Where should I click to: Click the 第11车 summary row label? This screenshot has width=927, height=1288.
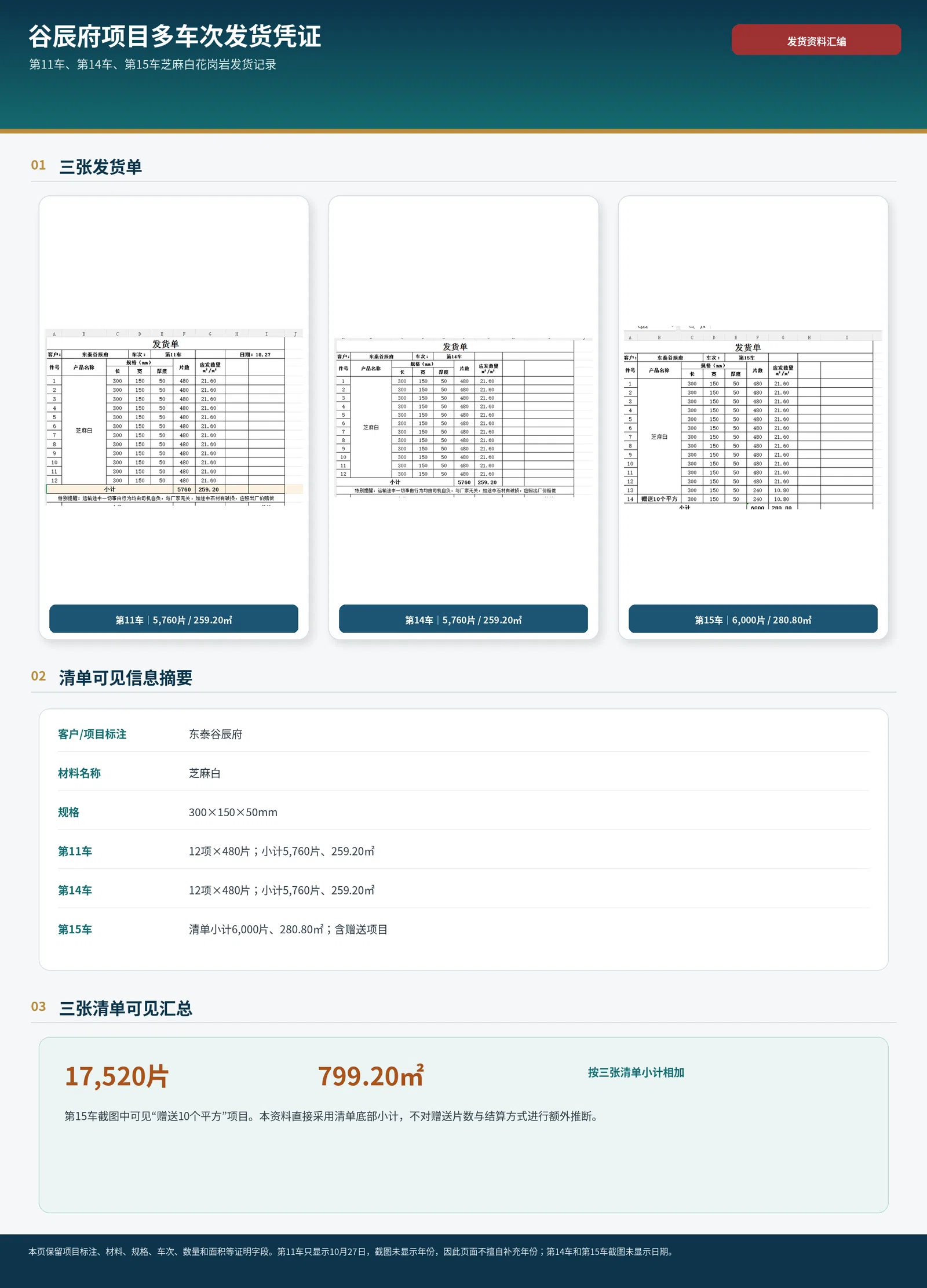75,851
